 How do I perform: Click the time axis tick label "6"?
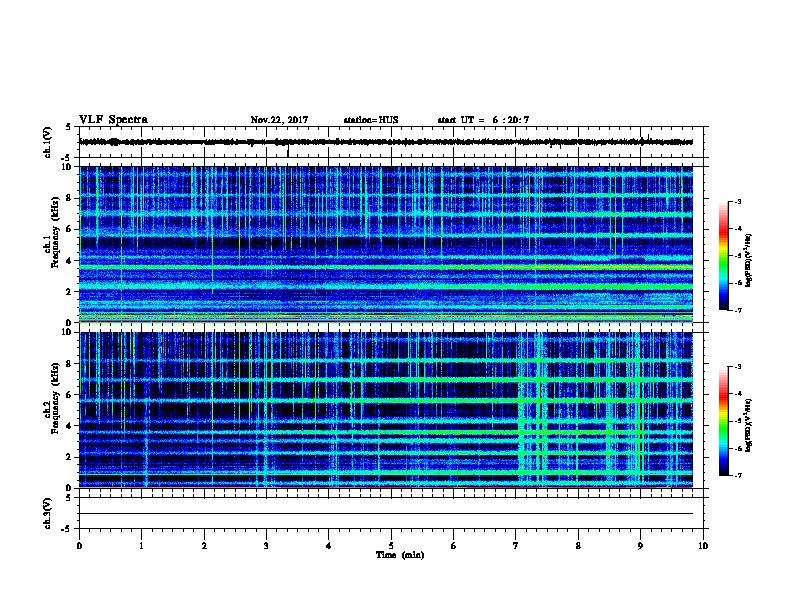[454, 546]
